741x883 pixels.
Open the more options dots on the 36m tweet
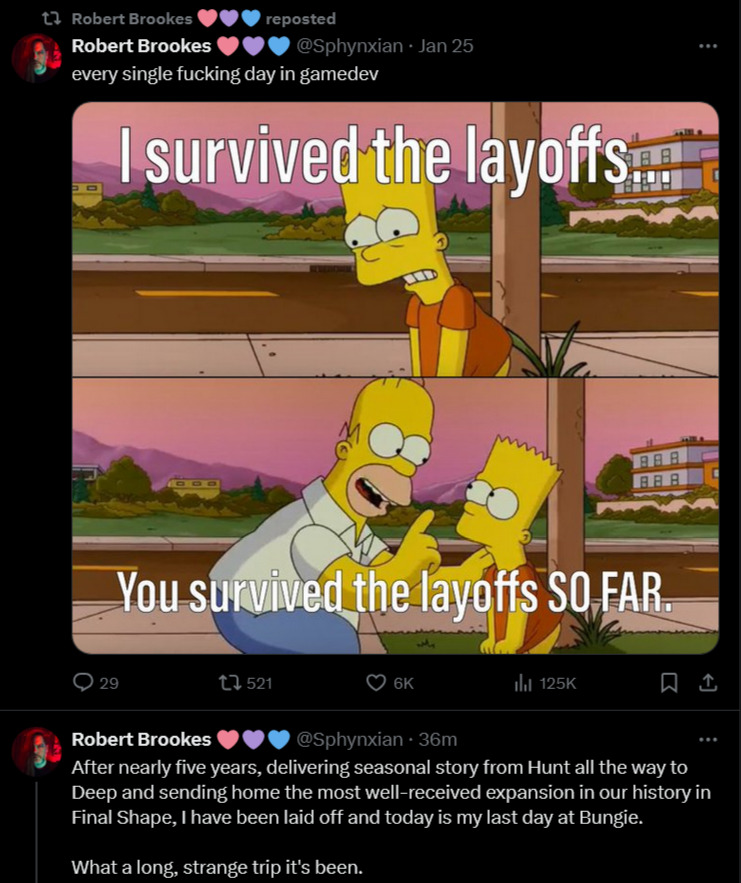[708, 739]
